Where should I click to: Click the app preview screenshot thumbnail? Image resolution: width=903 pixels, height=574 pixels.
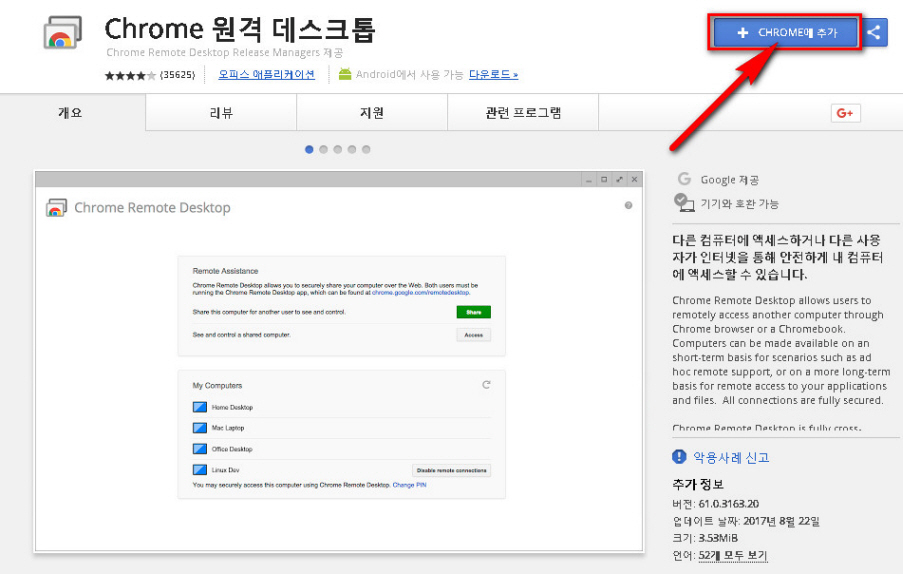[x=339, y=361]
